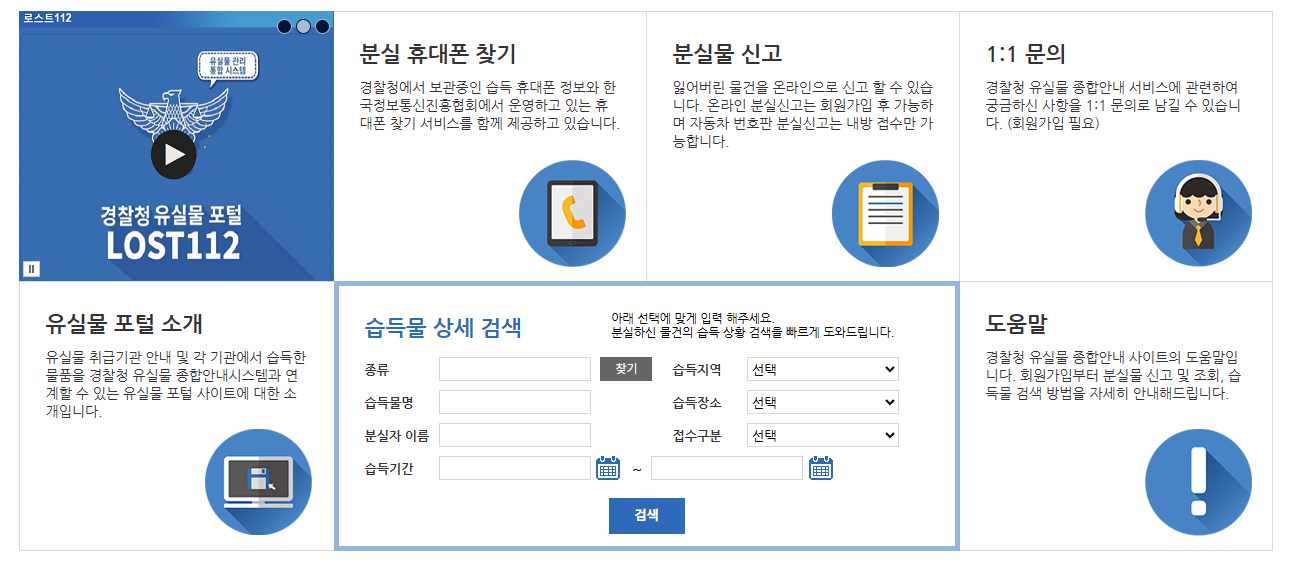Viewport: 1308px width, 579px height.
Task: Click the orange phone icon for 분실 휴대폰 찾기
Action: [x=571, y=213]
